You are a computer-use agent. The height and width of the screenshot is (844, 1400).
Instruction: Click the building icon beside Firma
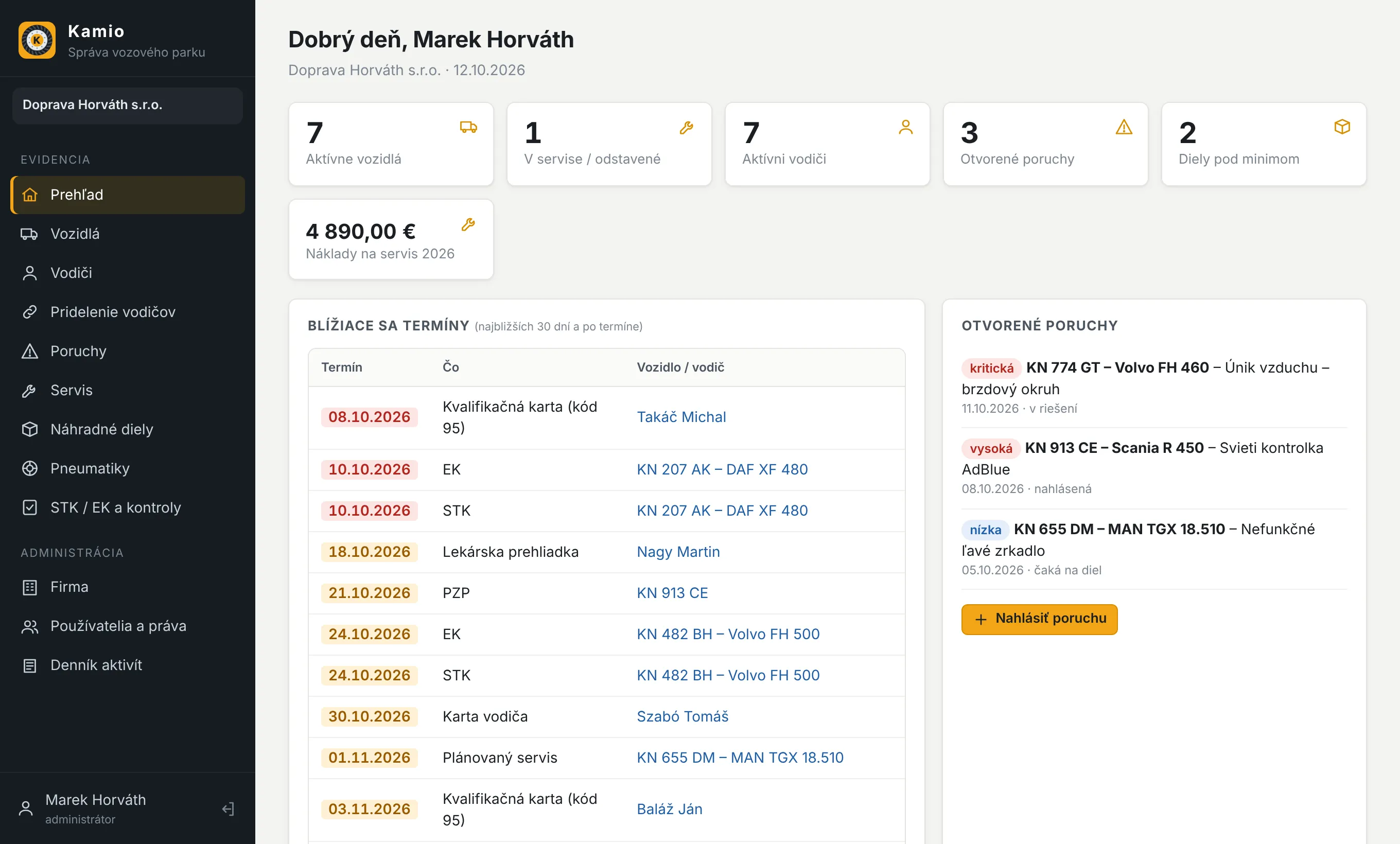(x=29, y=587)
